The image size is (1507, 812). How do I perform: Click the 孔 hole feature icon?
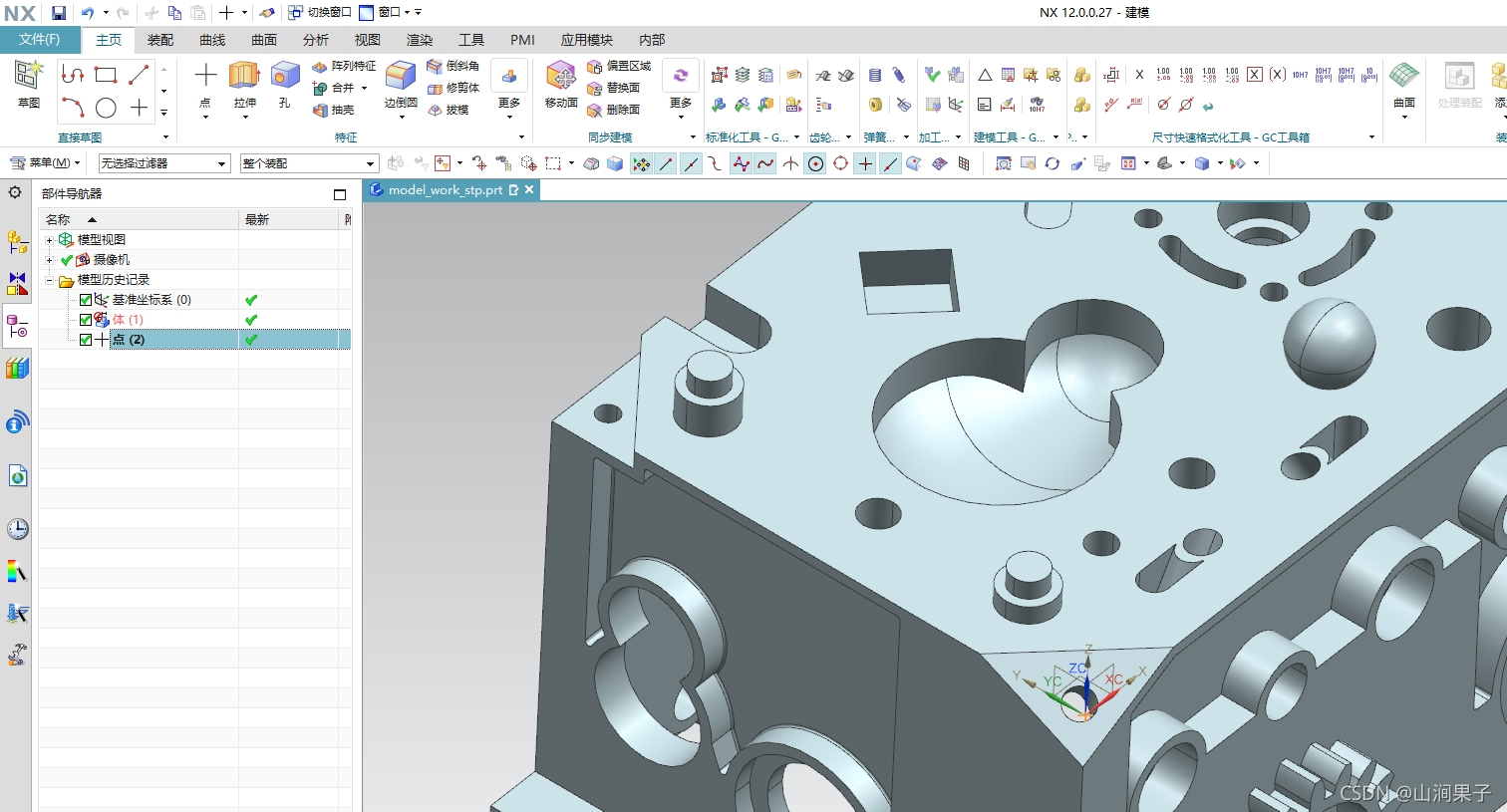click(x=285, y=75)
